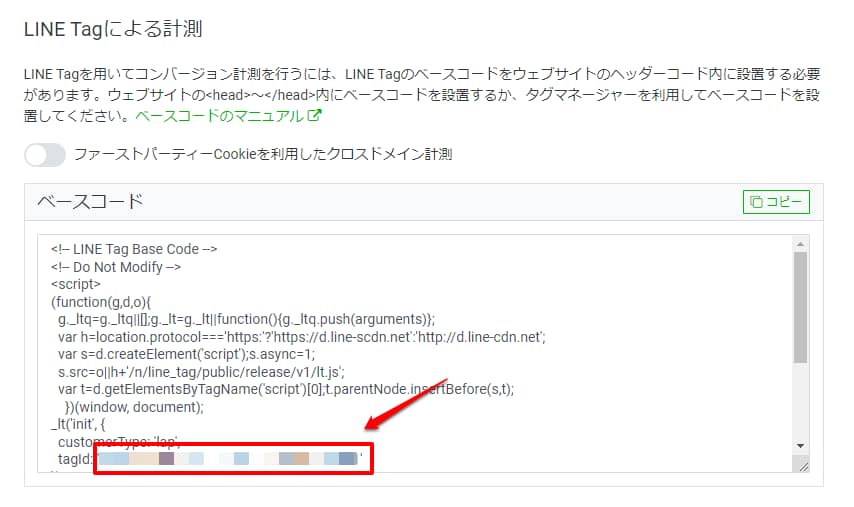
Task: Click the code box scrollbar thumb
Action: 799,305
